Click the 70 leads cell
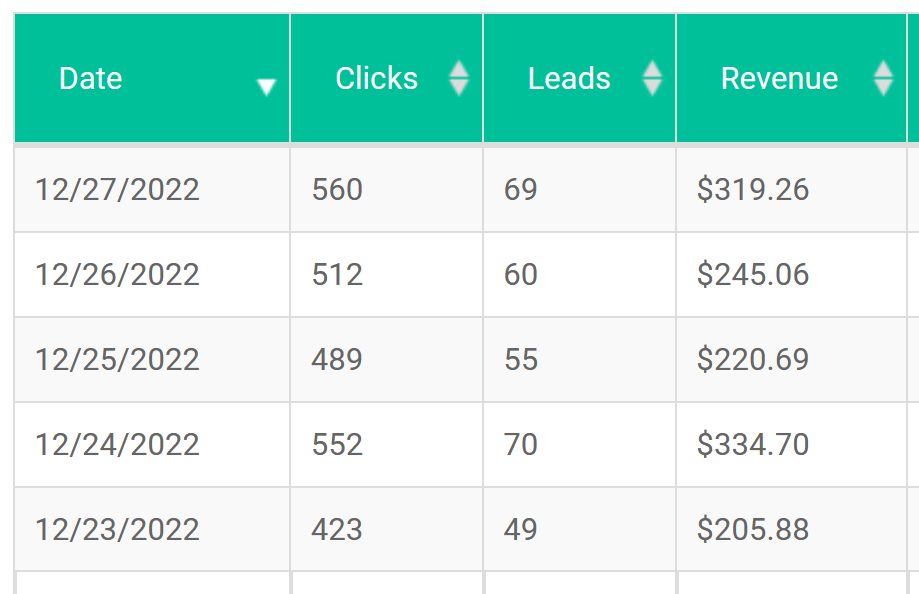Image resolution: width=919 pixels, height=594 pixels. tap(521, 444)
